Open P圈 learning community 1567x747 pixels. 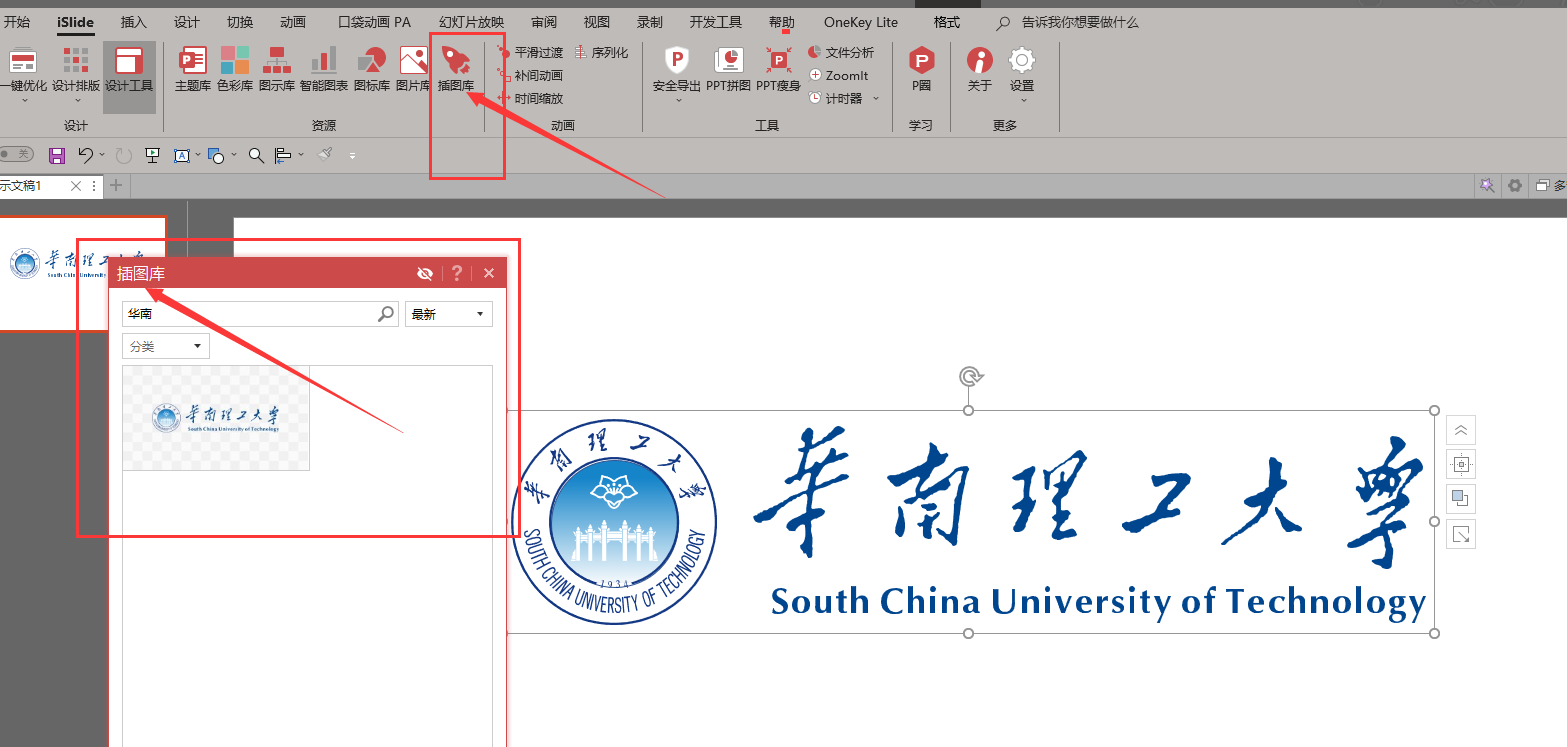click(x=921, y=70)
